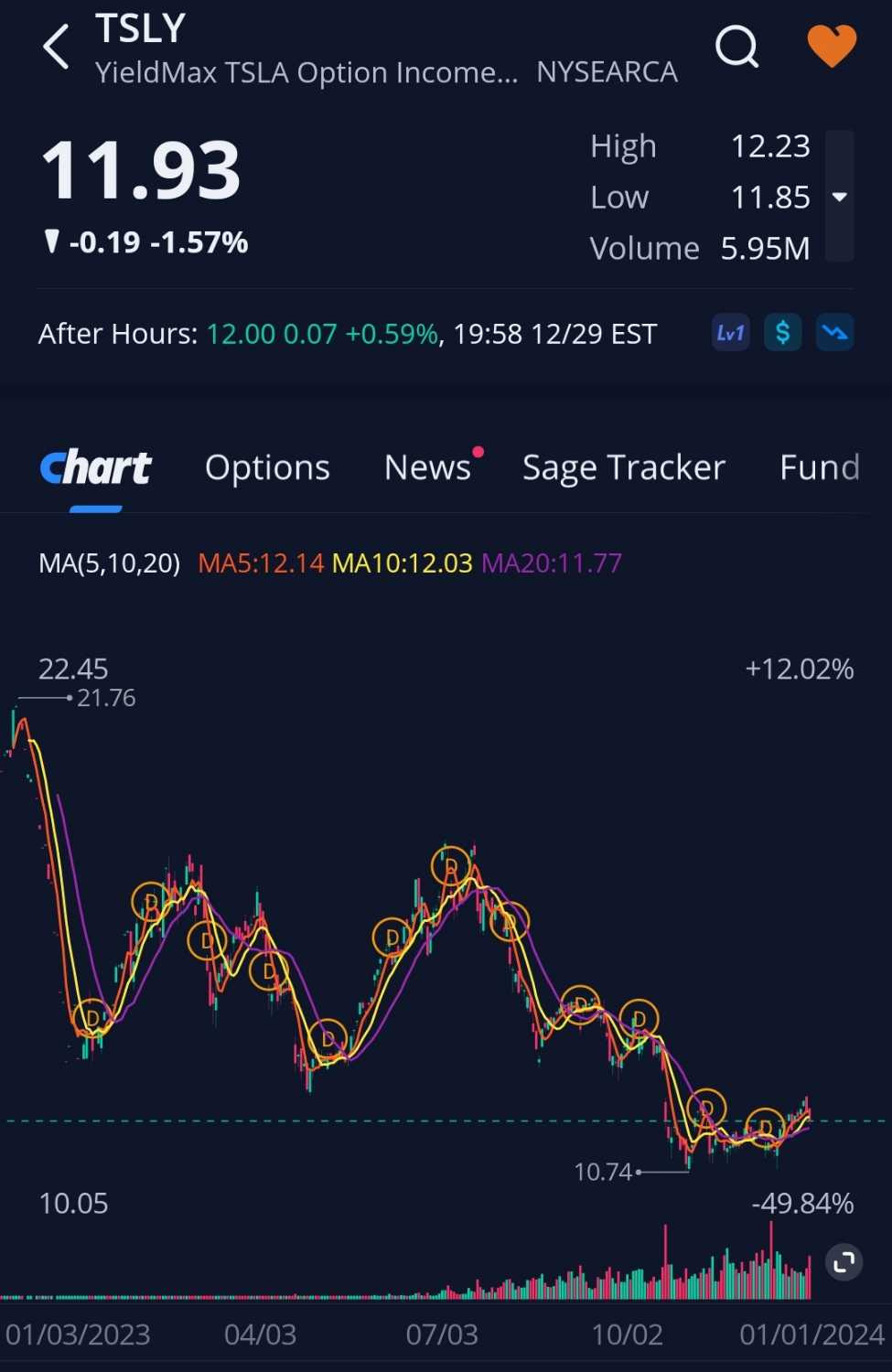Open the Sage Tracker tab
892x1372 pixels.
click(x=624, y=467)
